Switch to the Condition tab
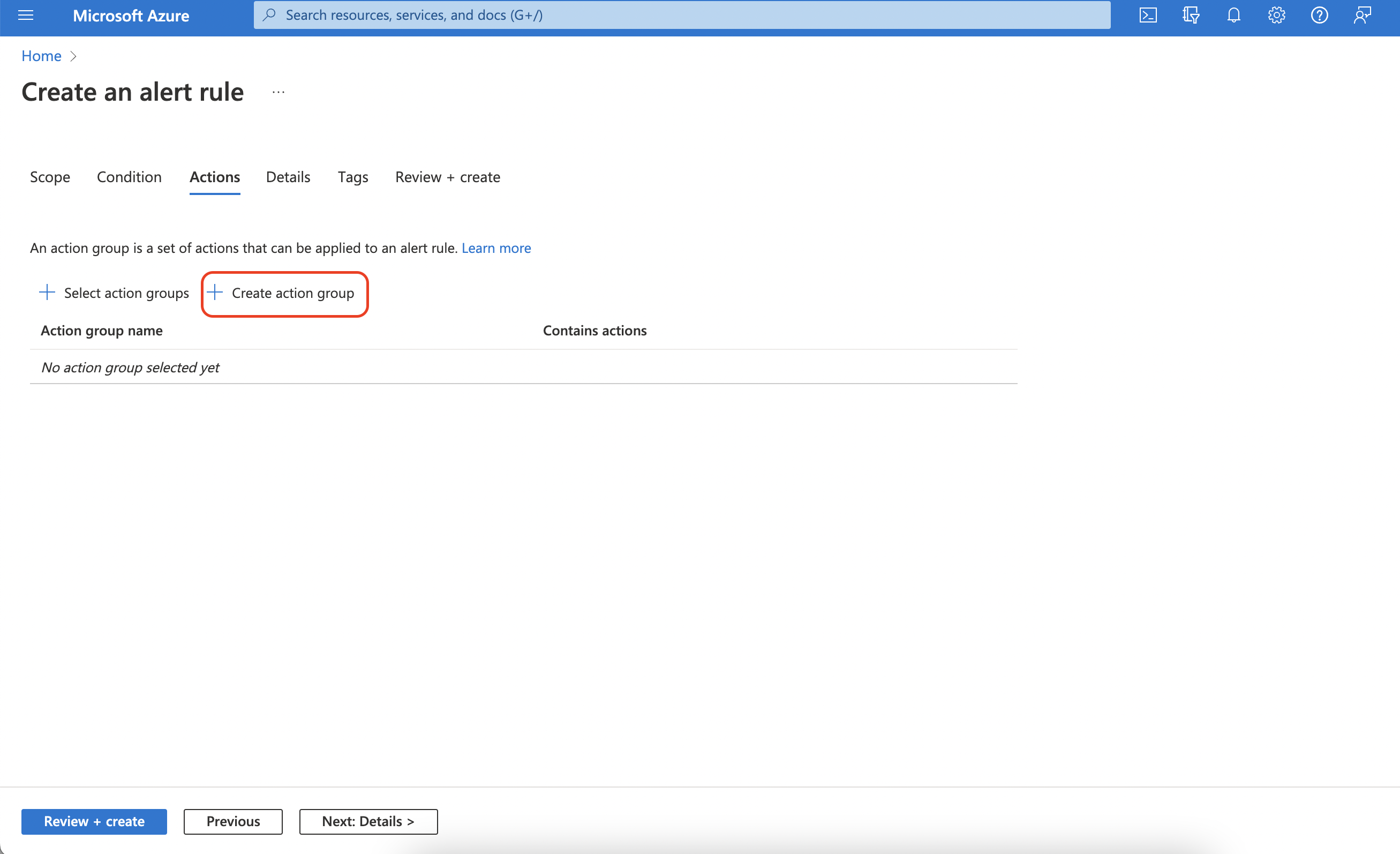This screenshot has height=854, width=1400. point(129,177)
